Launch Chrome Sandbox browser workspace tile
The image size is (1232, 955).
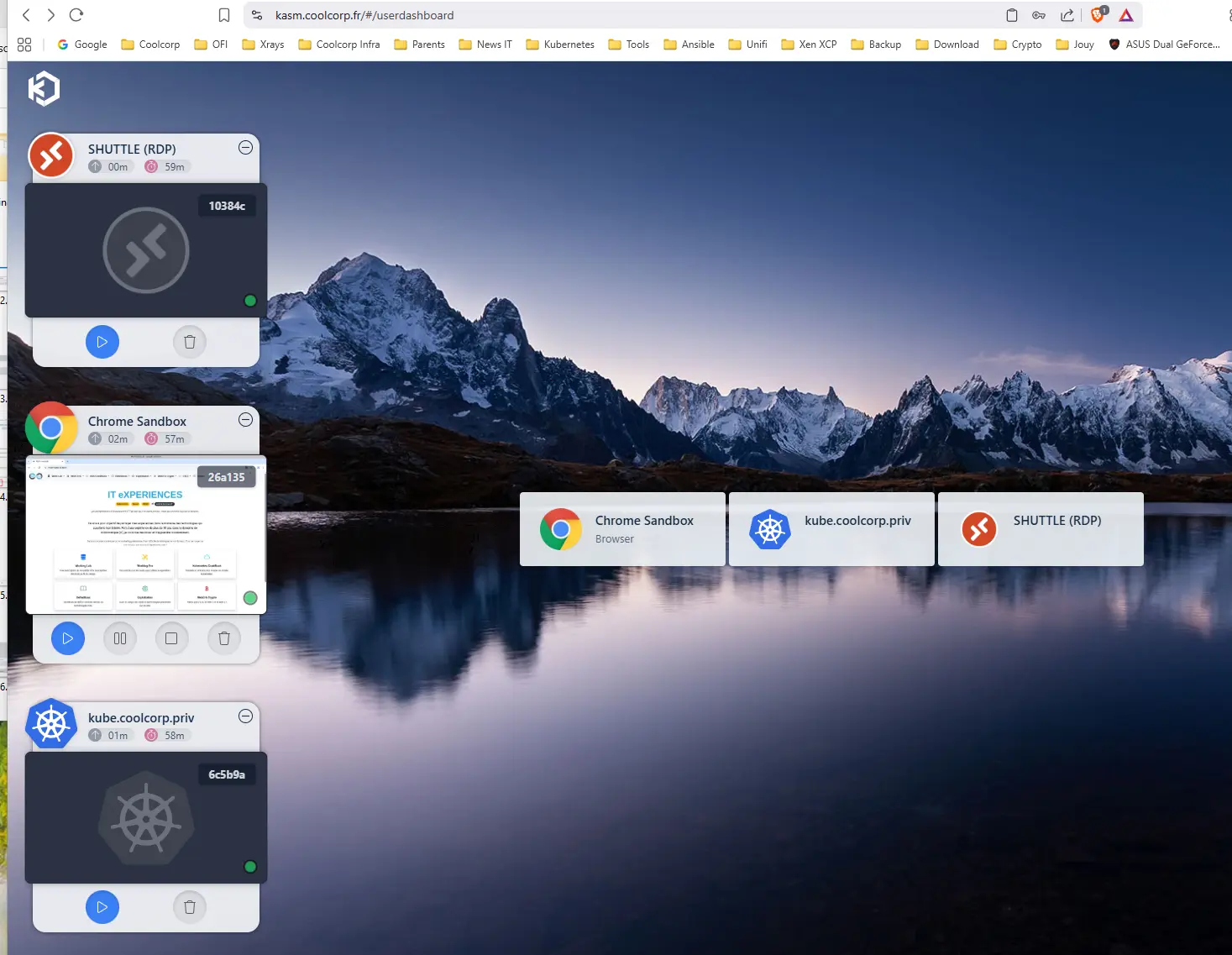coord(622,529)
